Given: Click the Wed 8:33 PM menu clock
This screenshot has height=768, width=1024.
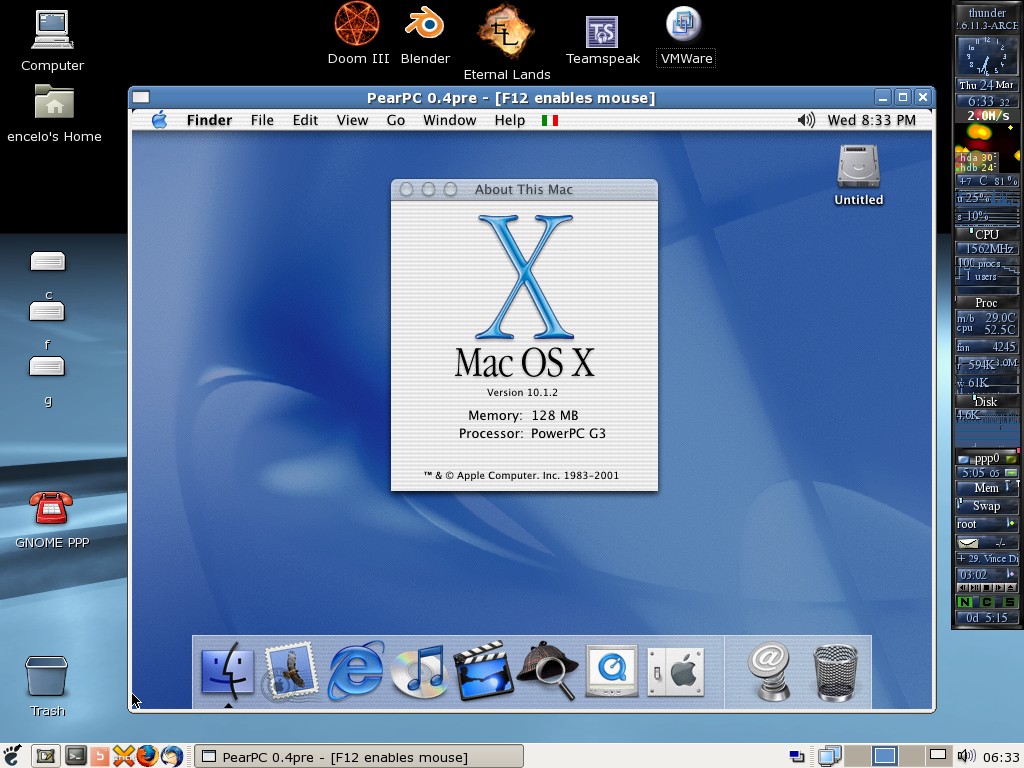Looking at the screenshot, I should coord(871,120).
